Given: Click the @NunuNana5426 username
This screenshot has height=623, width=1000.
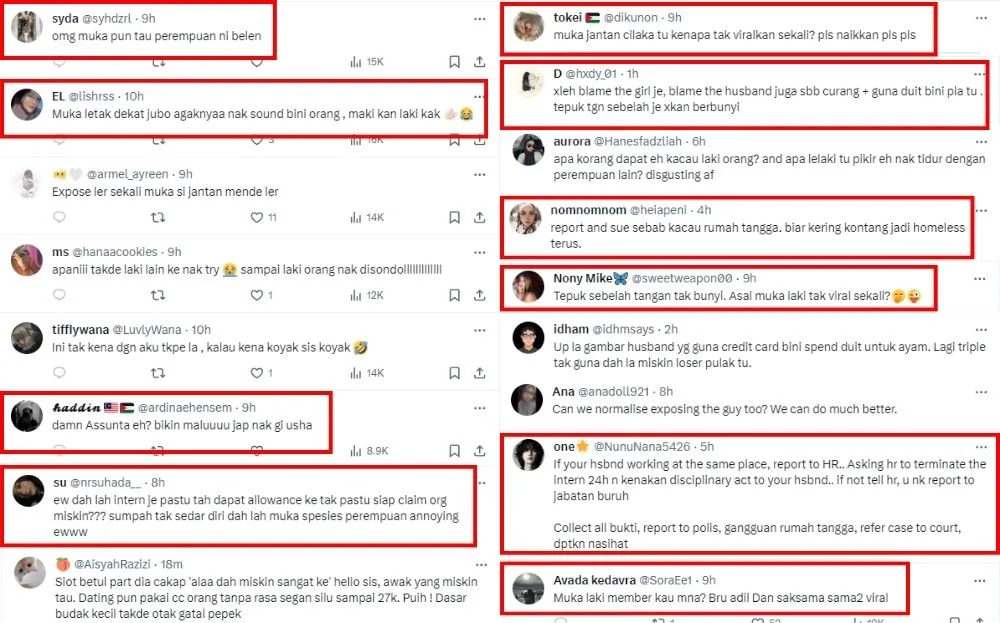Looking at the screenshot, I should coord(642,447).
